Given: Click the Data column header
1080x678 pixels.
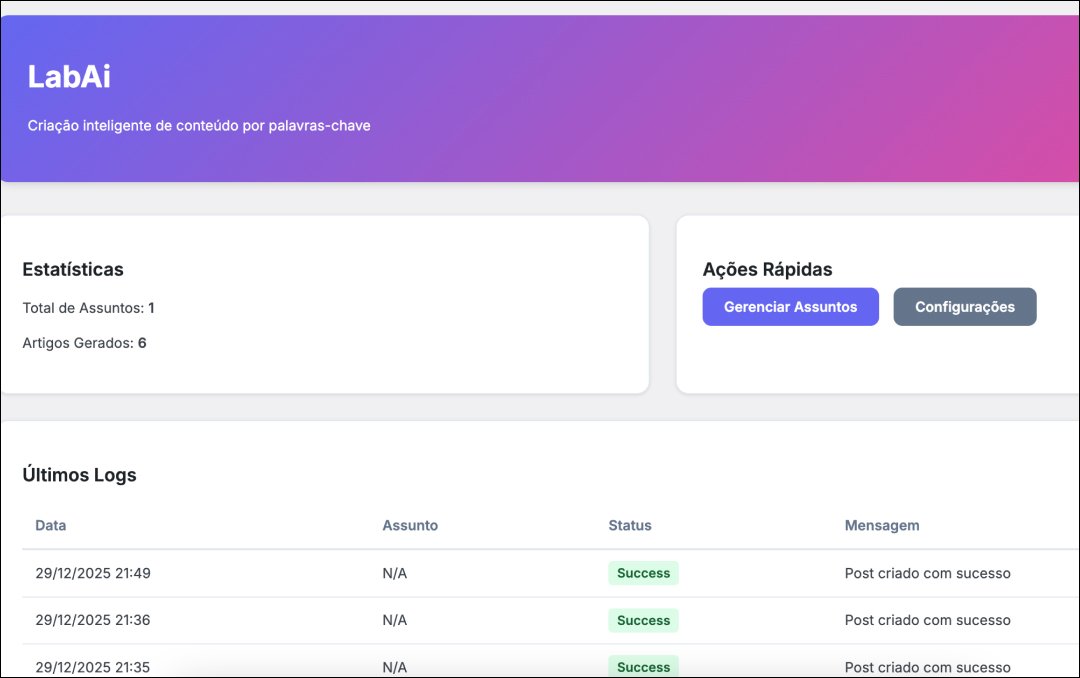Looking at the screenshot, I should pyautogui.click(x=51, y=525).
